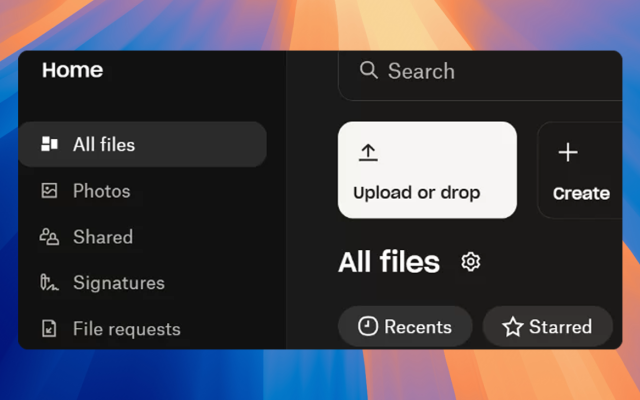
Task: Click the All files page heading
Action: coord(389,262)
